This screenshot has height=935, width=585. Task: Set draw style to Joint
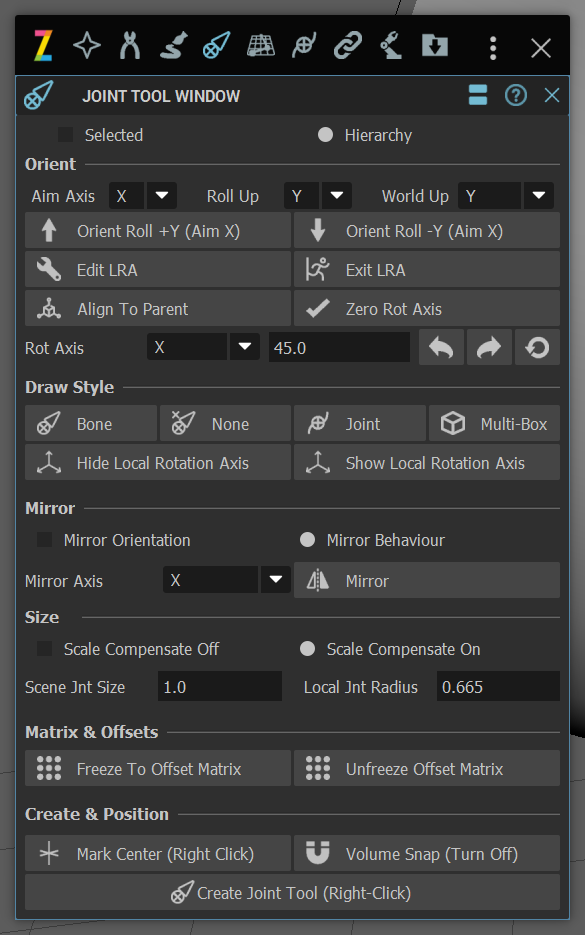(x=360, y=423)
